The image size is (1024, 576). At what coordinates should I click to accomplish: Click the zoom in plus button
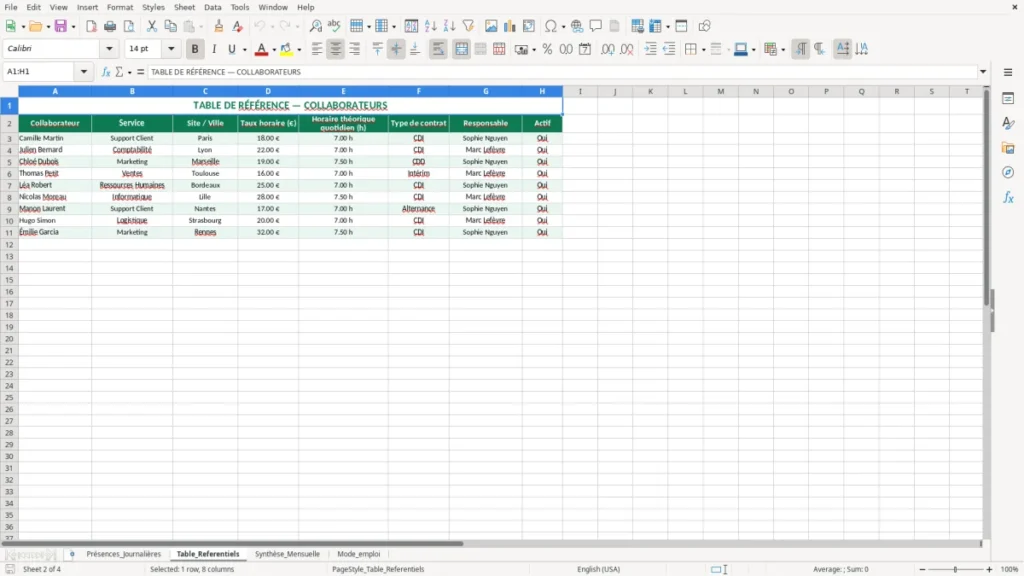(x=989, y=569)
